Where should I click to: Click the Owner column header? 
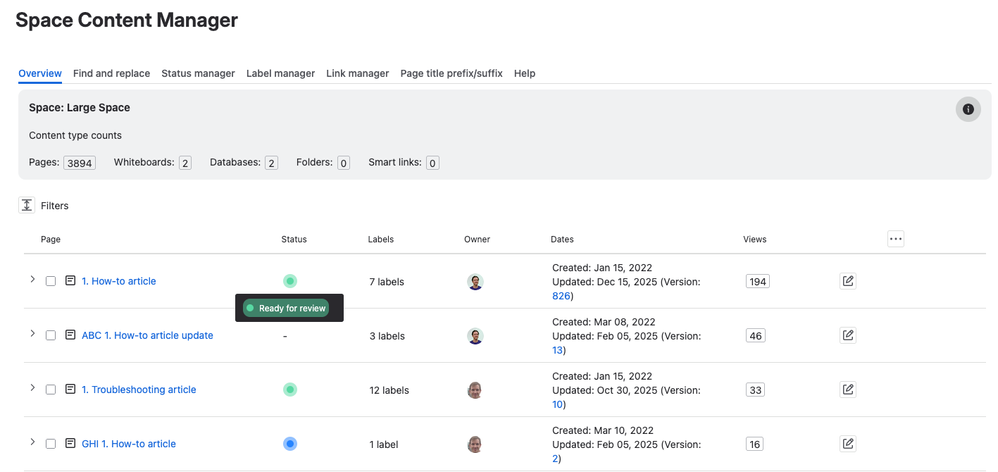(x=477, y=239)
